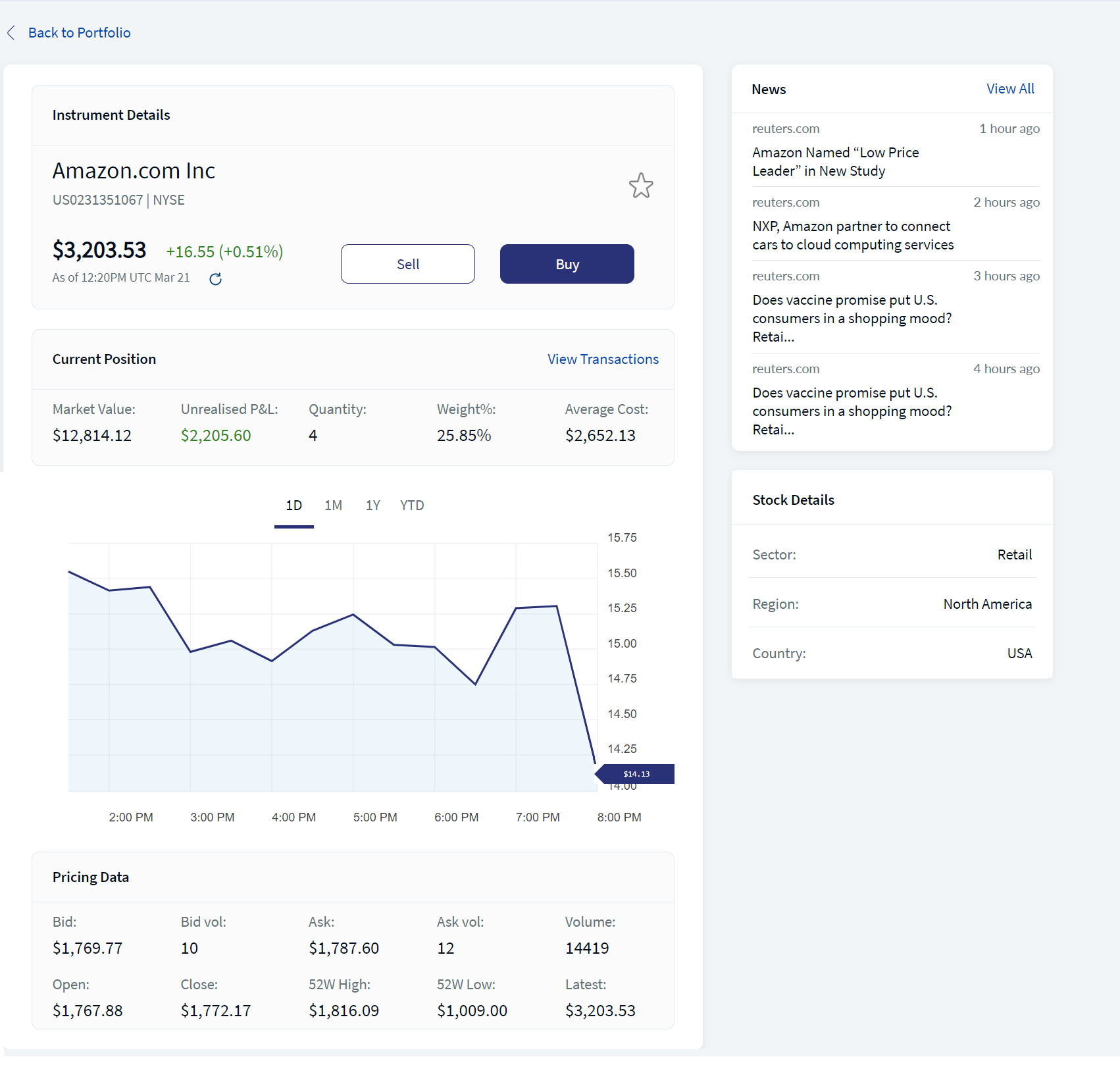Click the Ask vol value 12
The image size is (1120, 1086).
445,948
